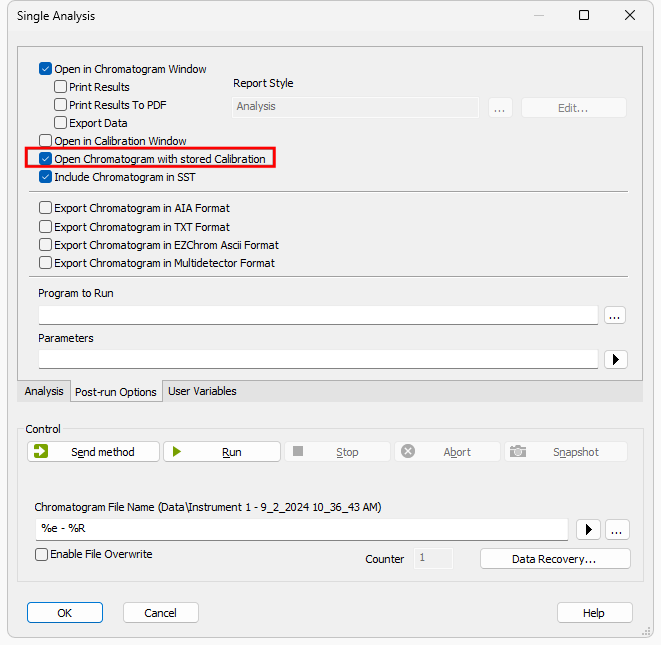
Task: Toggle Include Chromatogram in SST
Action: coord(46,177)
